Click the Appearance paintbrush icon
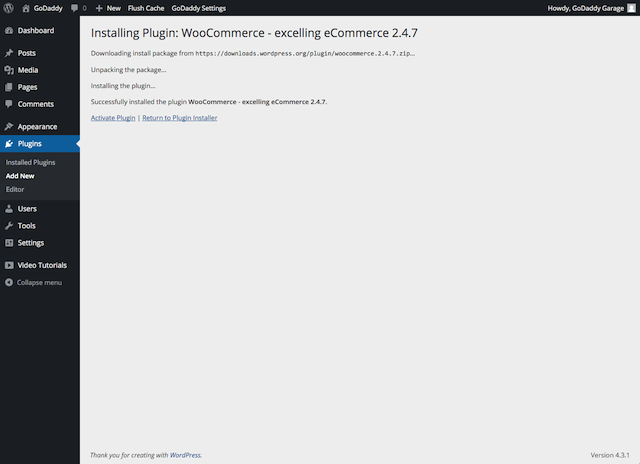This screenshot has width=640, height=464. click(x=9, y=127)
